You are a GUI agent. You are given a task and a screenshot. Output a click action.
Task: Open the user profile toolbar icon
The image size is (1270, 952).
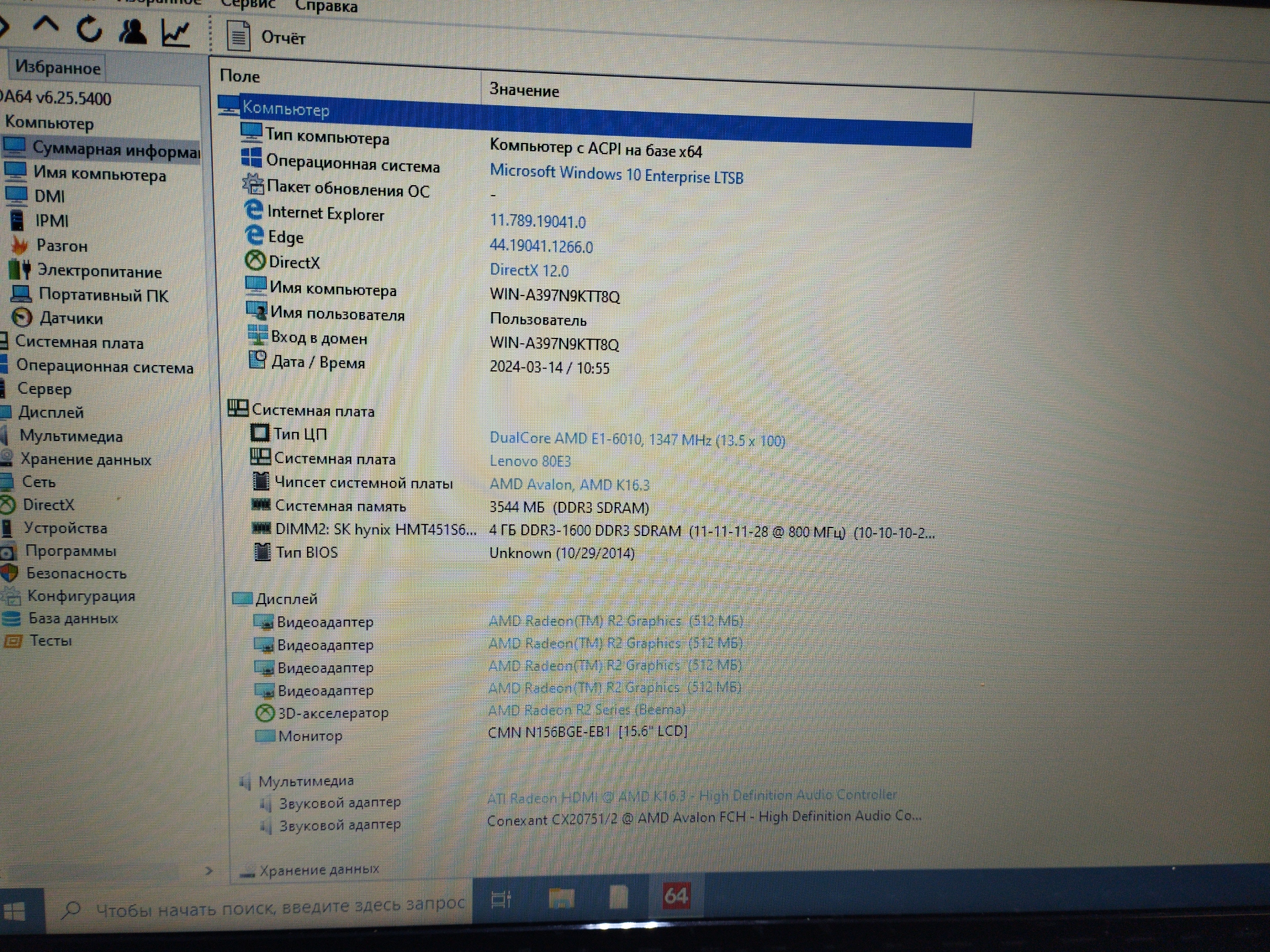[x=132, y=31]
